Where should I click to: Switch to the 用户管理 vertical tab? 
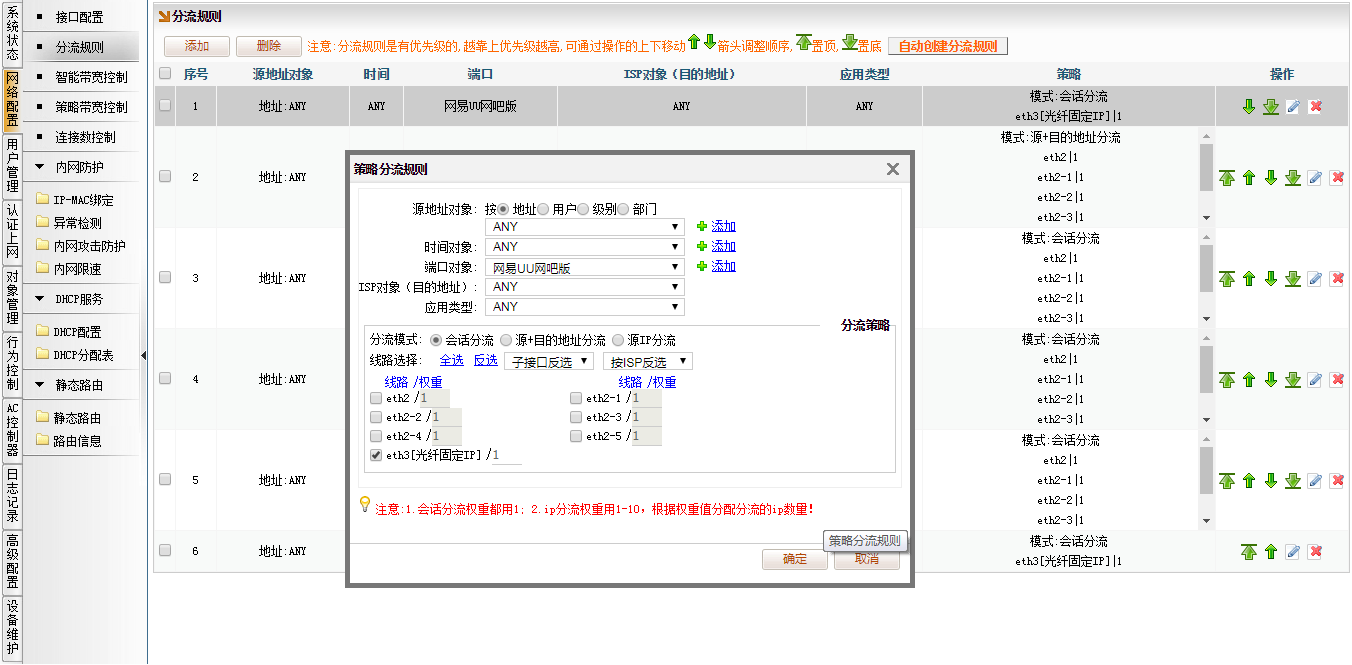[x=12, y=165]
